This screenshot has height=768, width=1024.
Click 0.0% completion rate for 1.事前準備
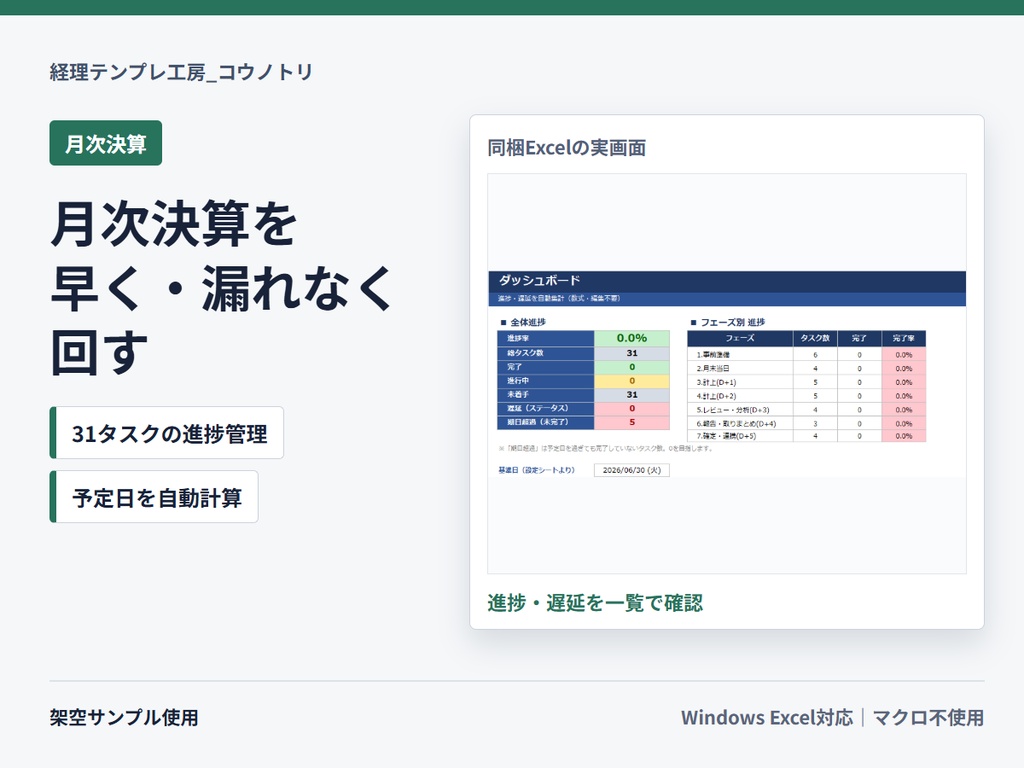pos(904,355)
